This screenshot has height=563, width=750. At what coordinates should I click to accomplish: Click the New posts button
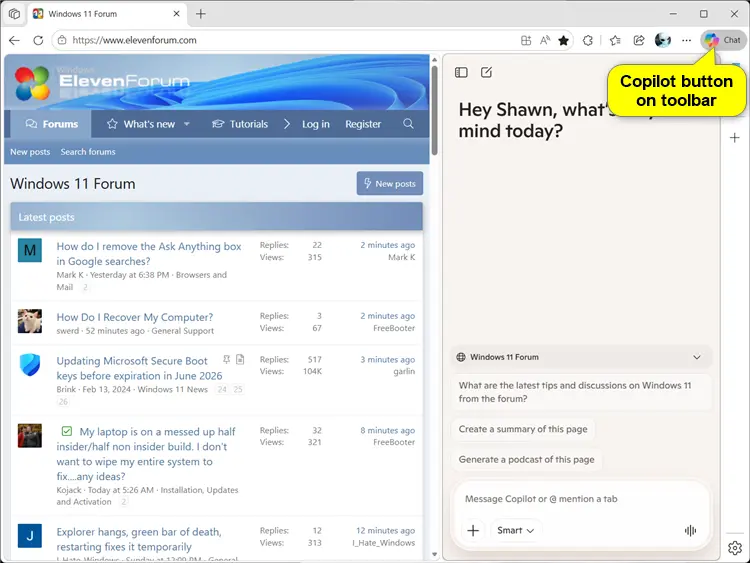[390, 183]
